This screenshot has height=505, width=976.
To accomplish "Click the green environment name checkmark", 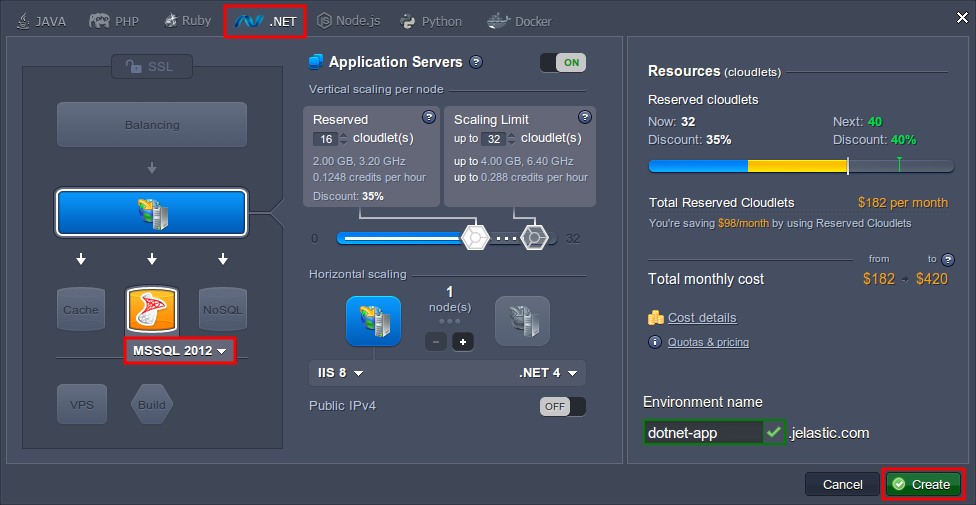I will click(x=774, y=432).
